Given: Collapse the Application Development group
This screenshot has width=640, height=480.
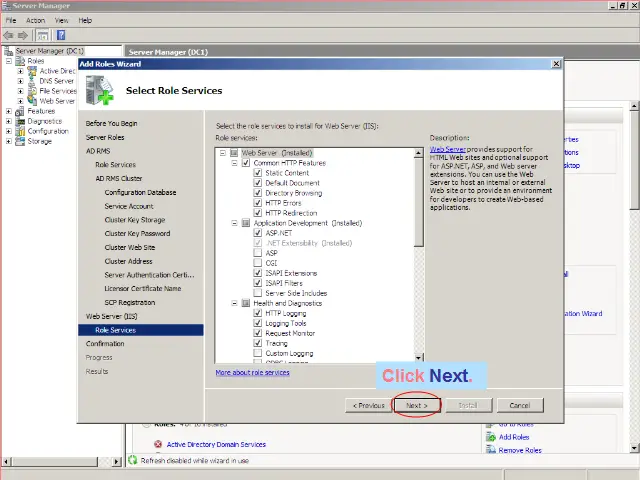Looking at the screenshot, I should [x=234, y=223].
